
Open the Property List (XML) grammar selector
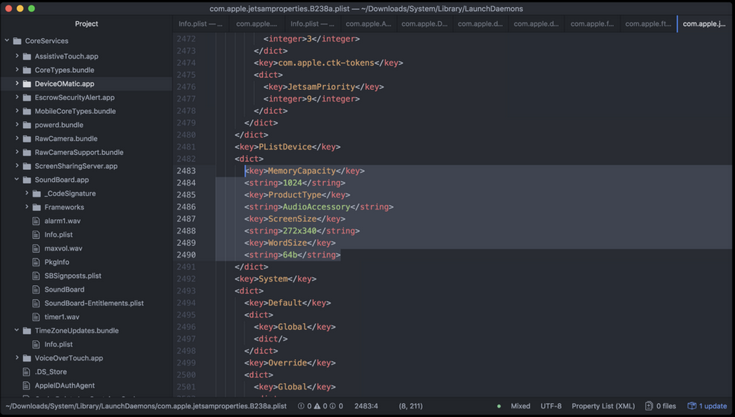click(x=603, y=406)
